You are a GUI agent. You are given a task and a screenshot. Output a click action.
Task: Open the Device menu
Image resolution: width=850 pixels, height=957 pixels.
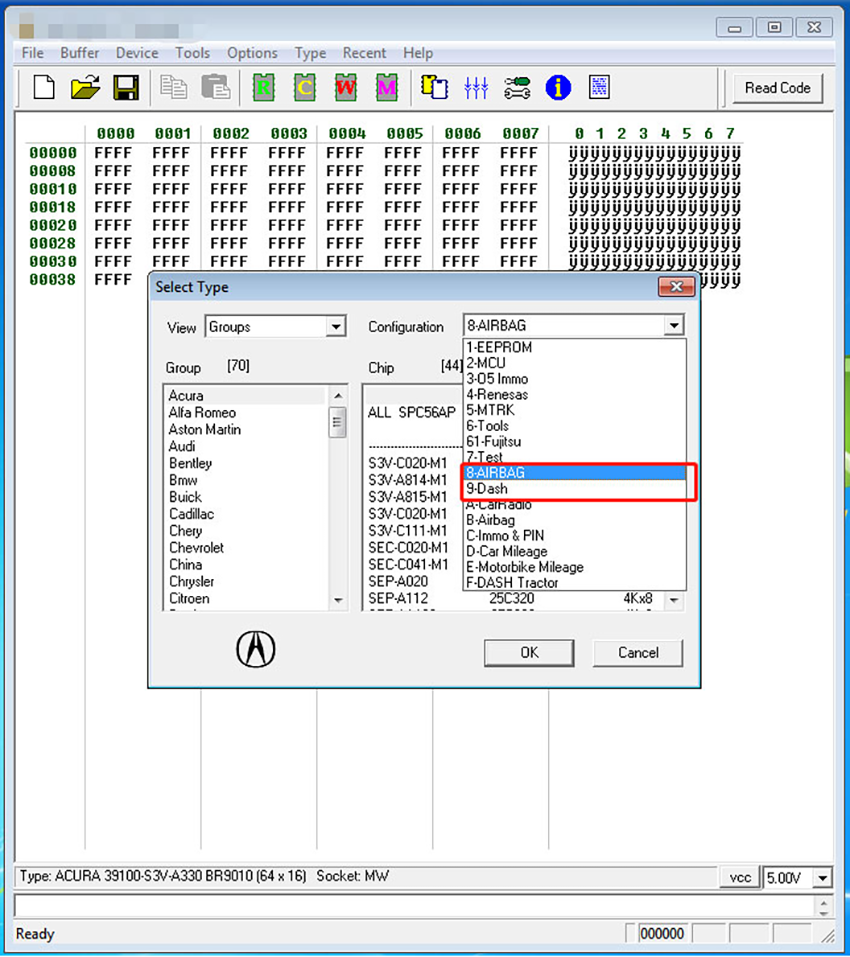pyautogui.click(x=137, y=53)
